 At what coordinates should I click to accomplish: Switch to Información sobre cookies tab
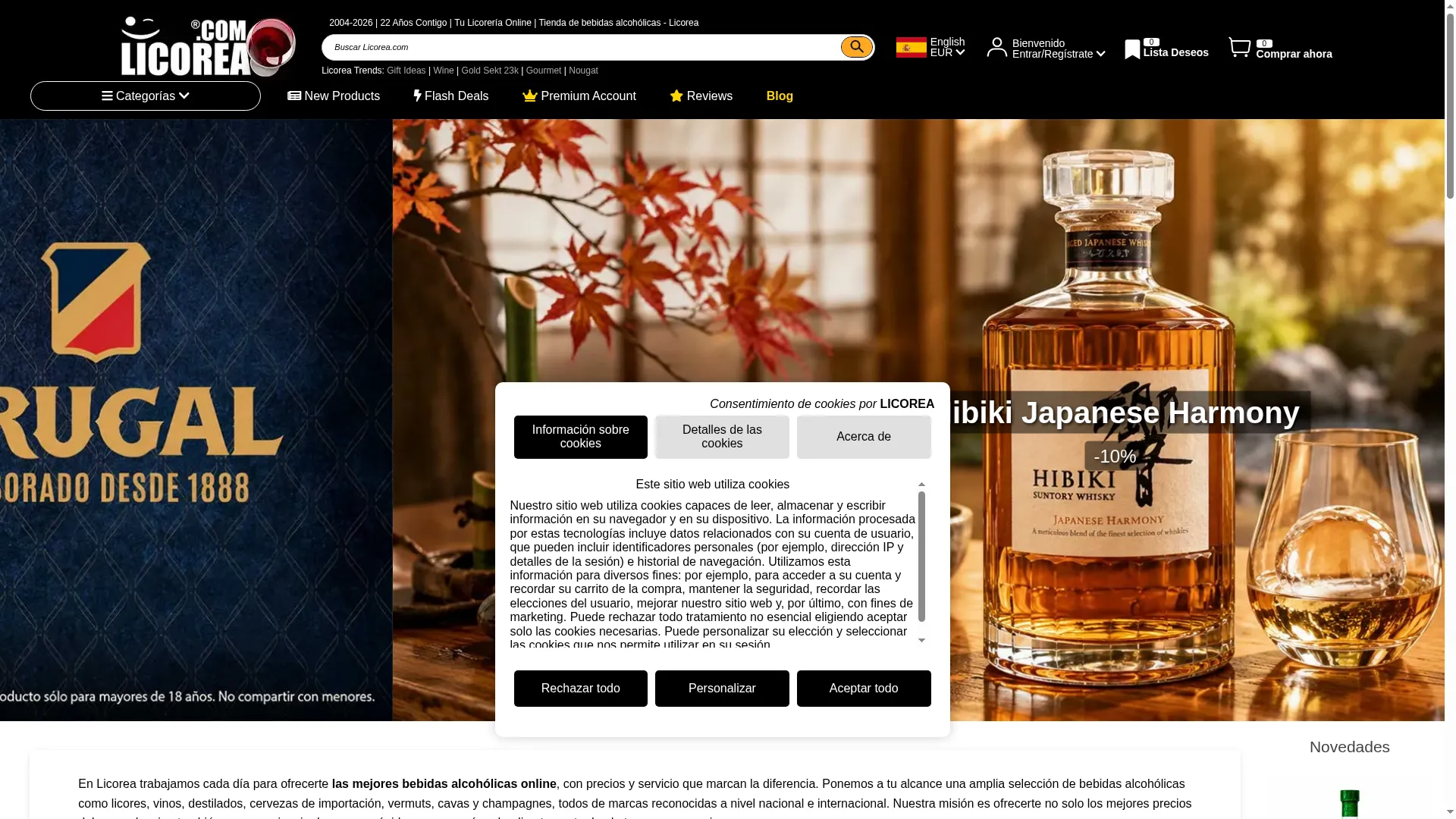580,437
